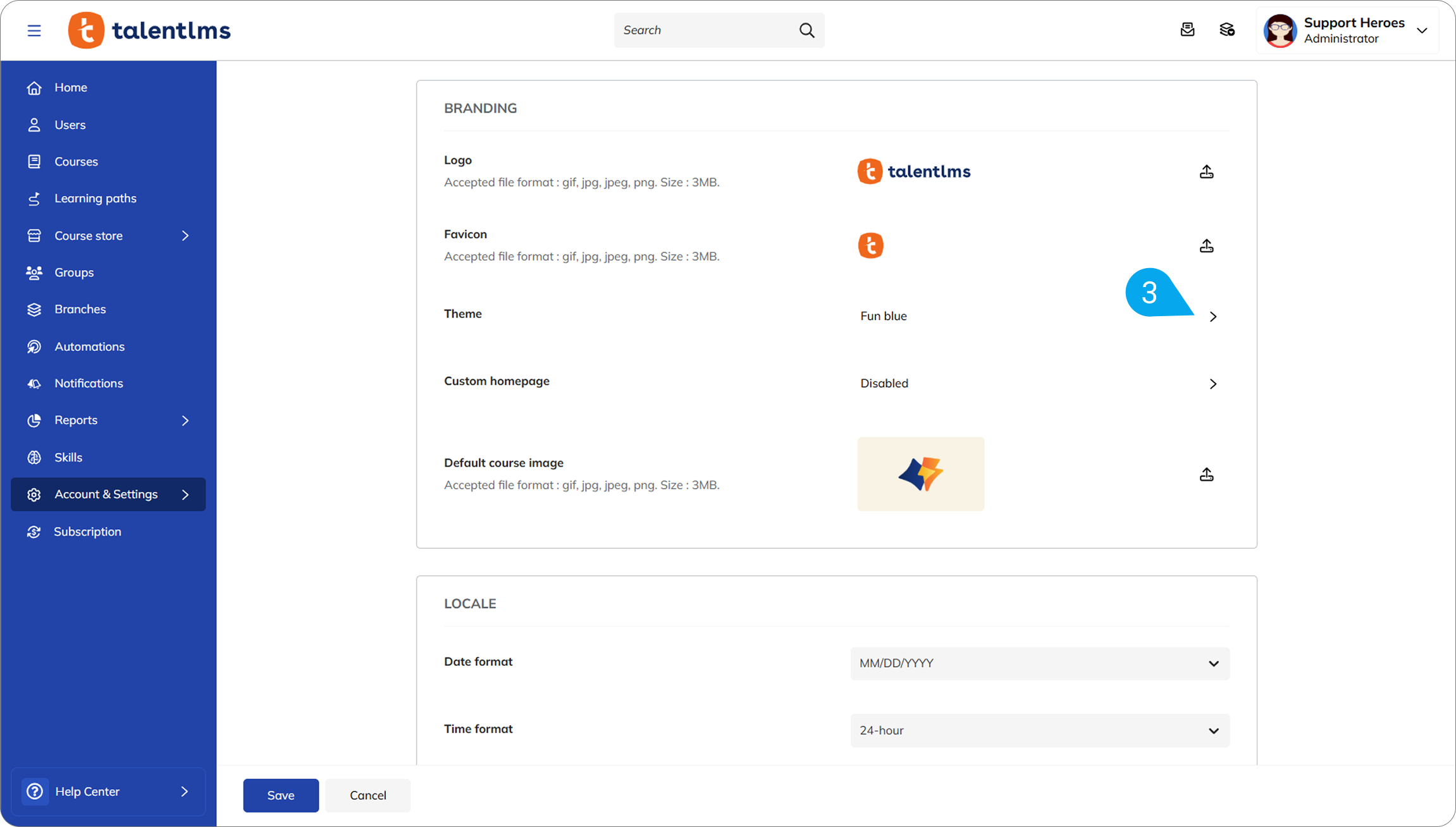This screenshot has height=827, width=1456.
Task: Open the Branches sidebar item
Action: [80, 309]
